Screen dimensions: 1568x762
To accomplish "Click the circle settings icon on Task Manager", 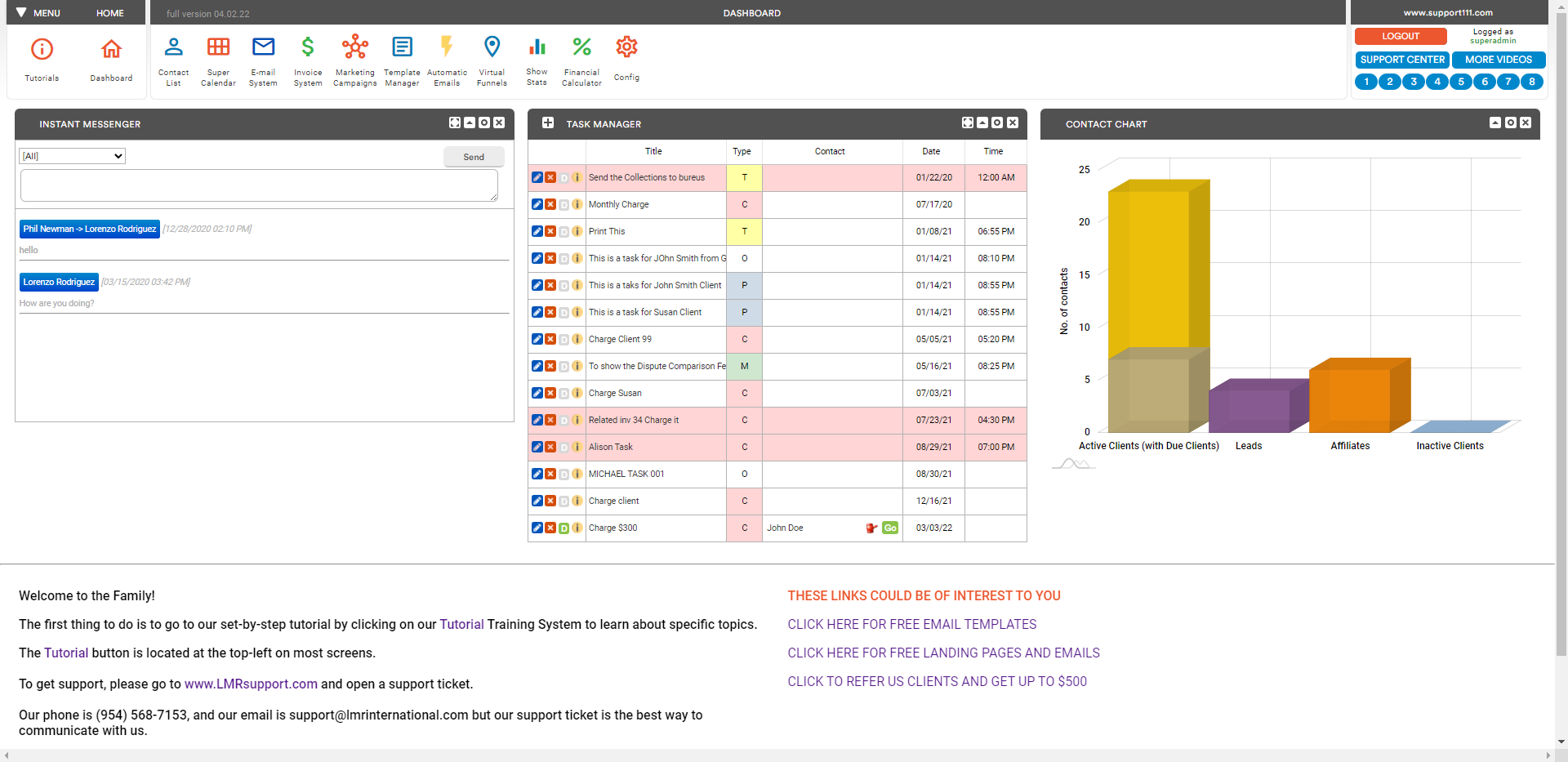I will [997, 123].
